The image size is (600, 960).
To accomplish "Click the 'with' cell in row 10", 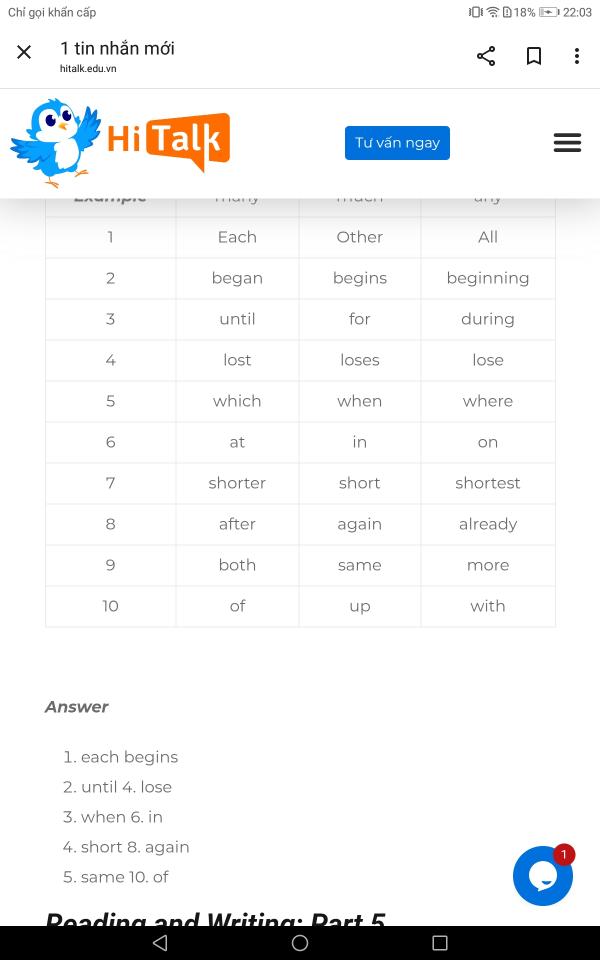I will tap(488, 606).
